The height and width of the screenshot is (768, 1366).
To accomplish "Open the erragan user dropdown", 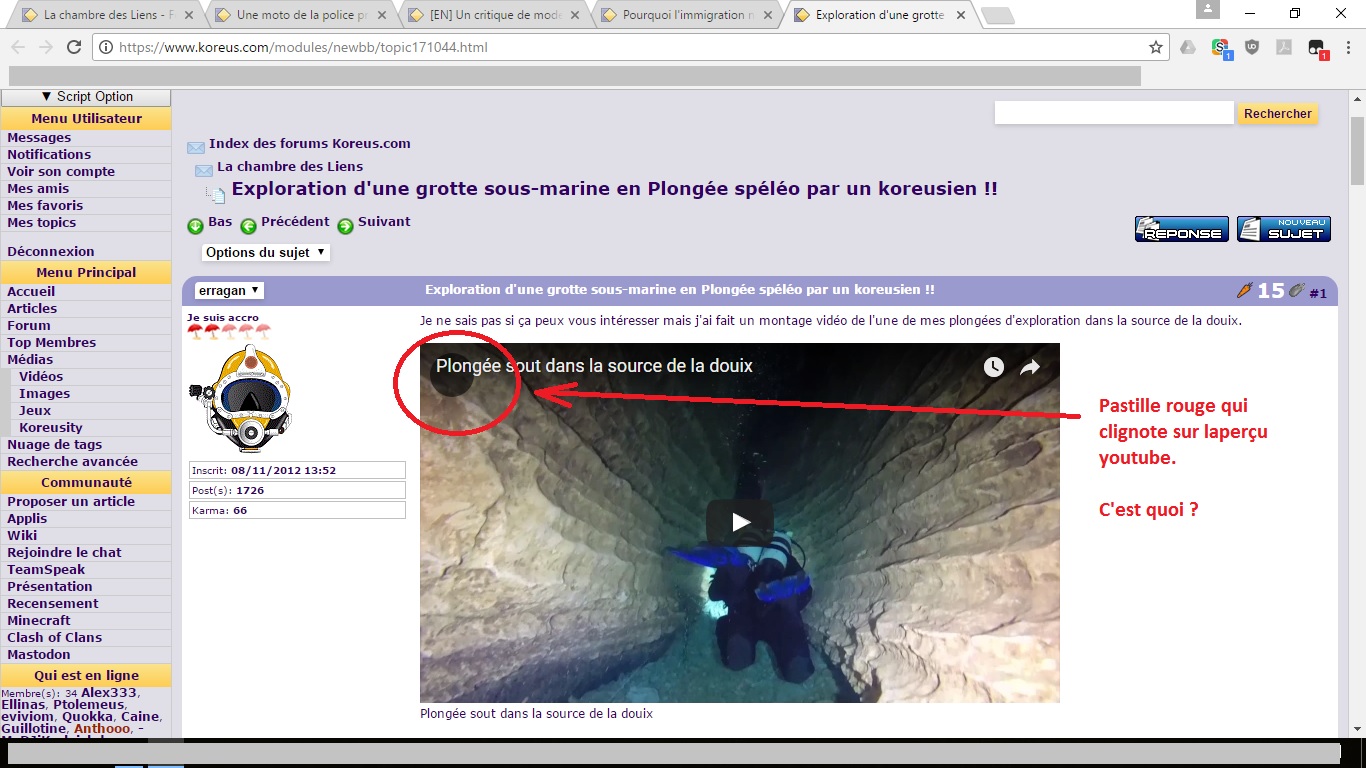I will (229, 290).
